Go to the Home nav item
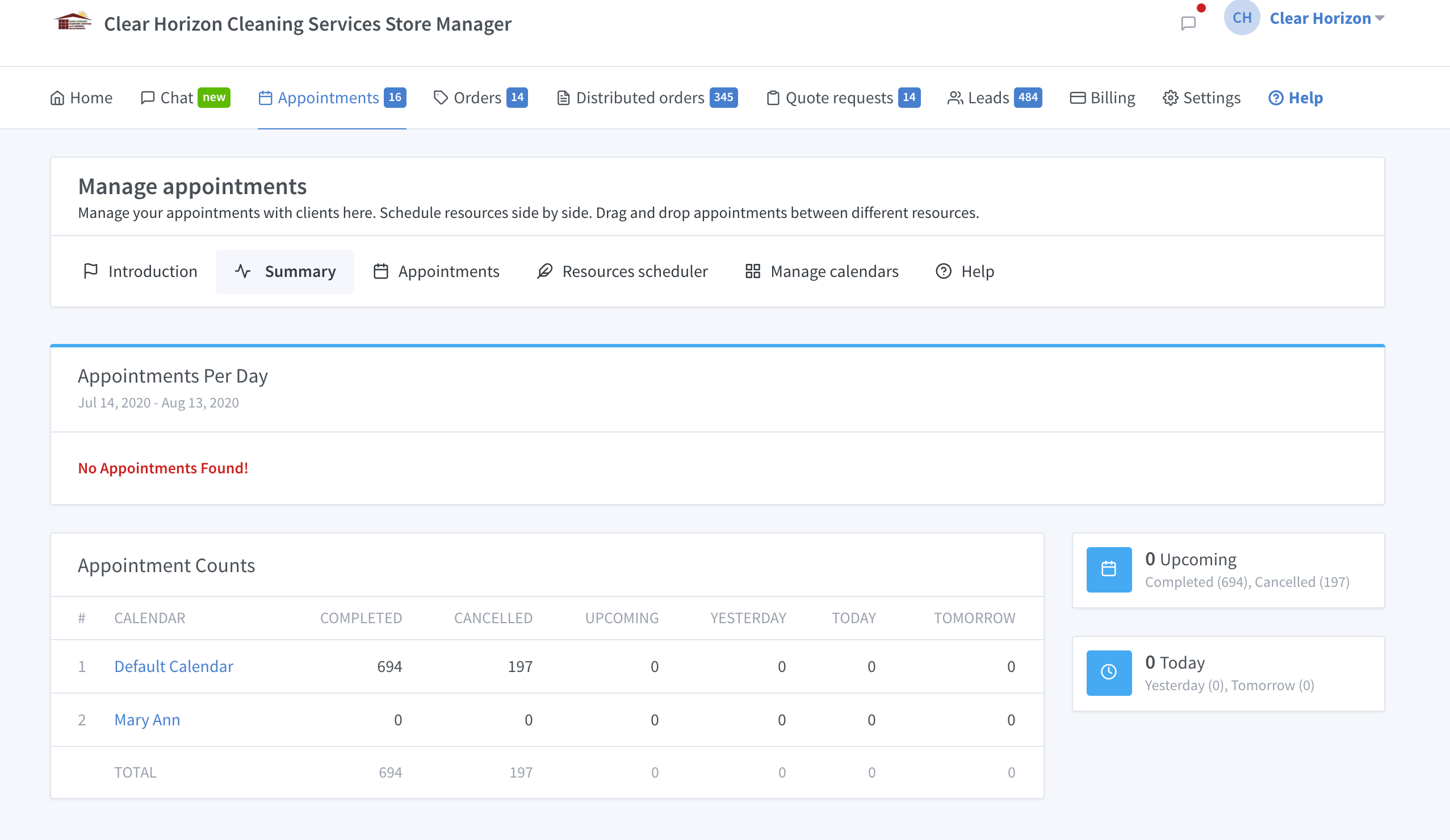This screenshot has height=840, width=1450. click(x=81, y=97)
